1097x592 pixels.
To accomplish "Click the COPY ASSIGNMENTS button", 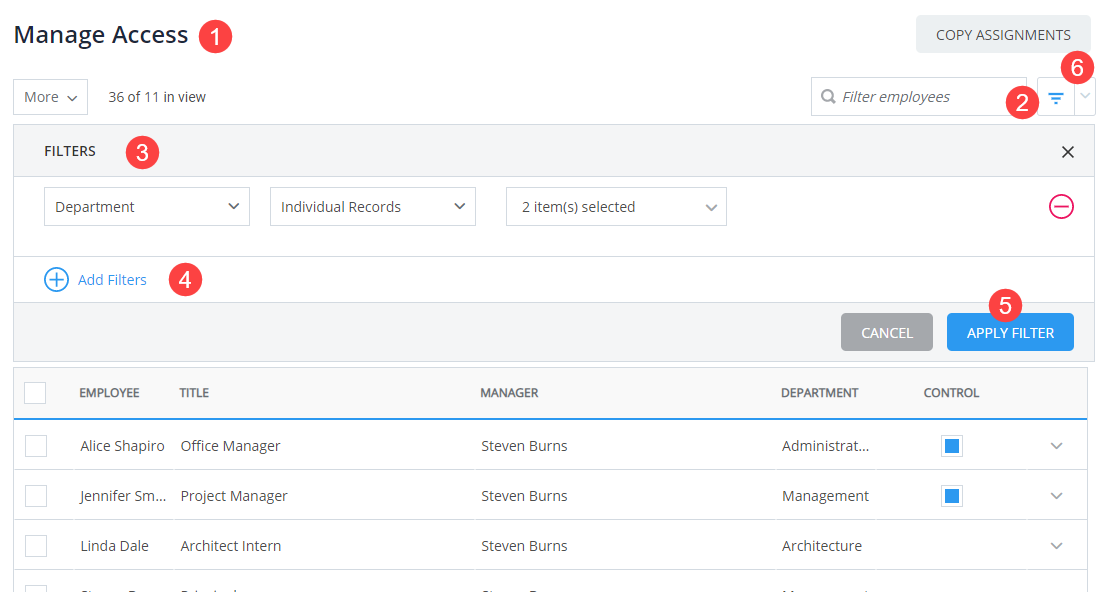I will click(x=1002, y=33).
